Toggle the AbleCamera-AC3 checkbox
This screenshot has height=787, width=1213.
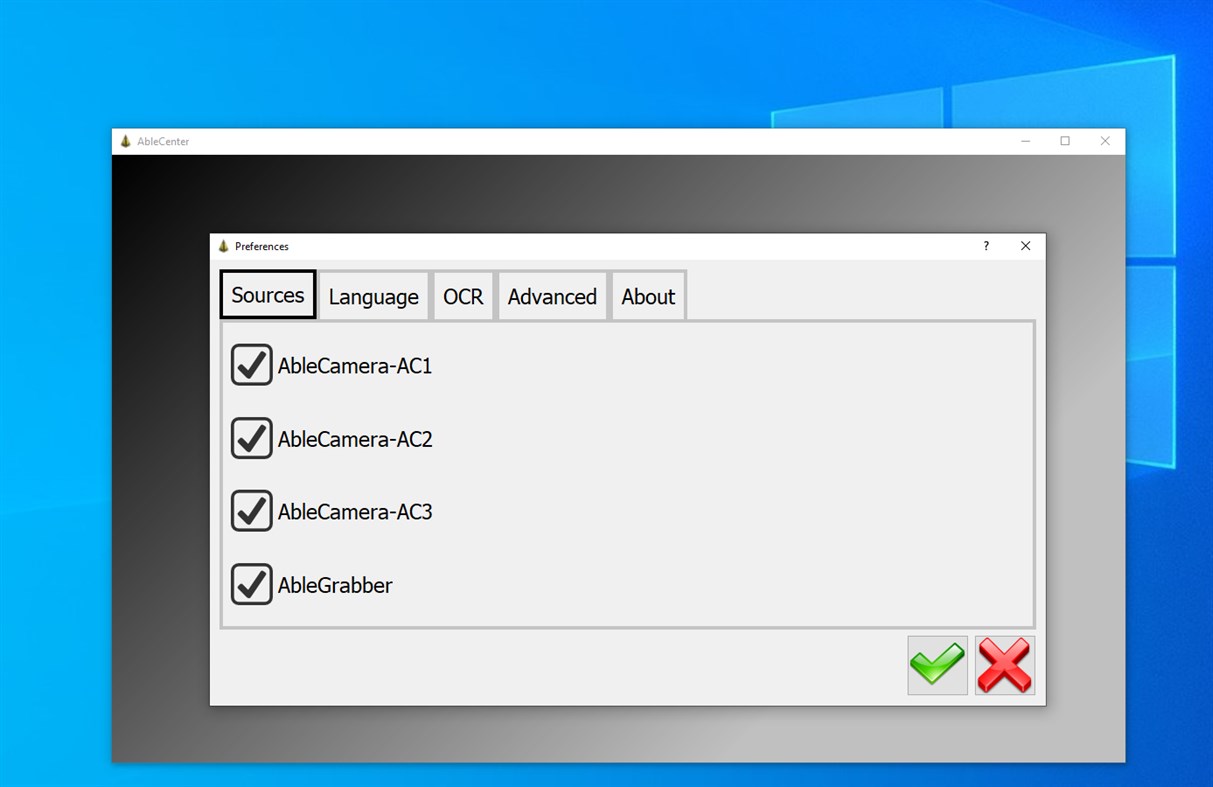[x=251, y=511]
